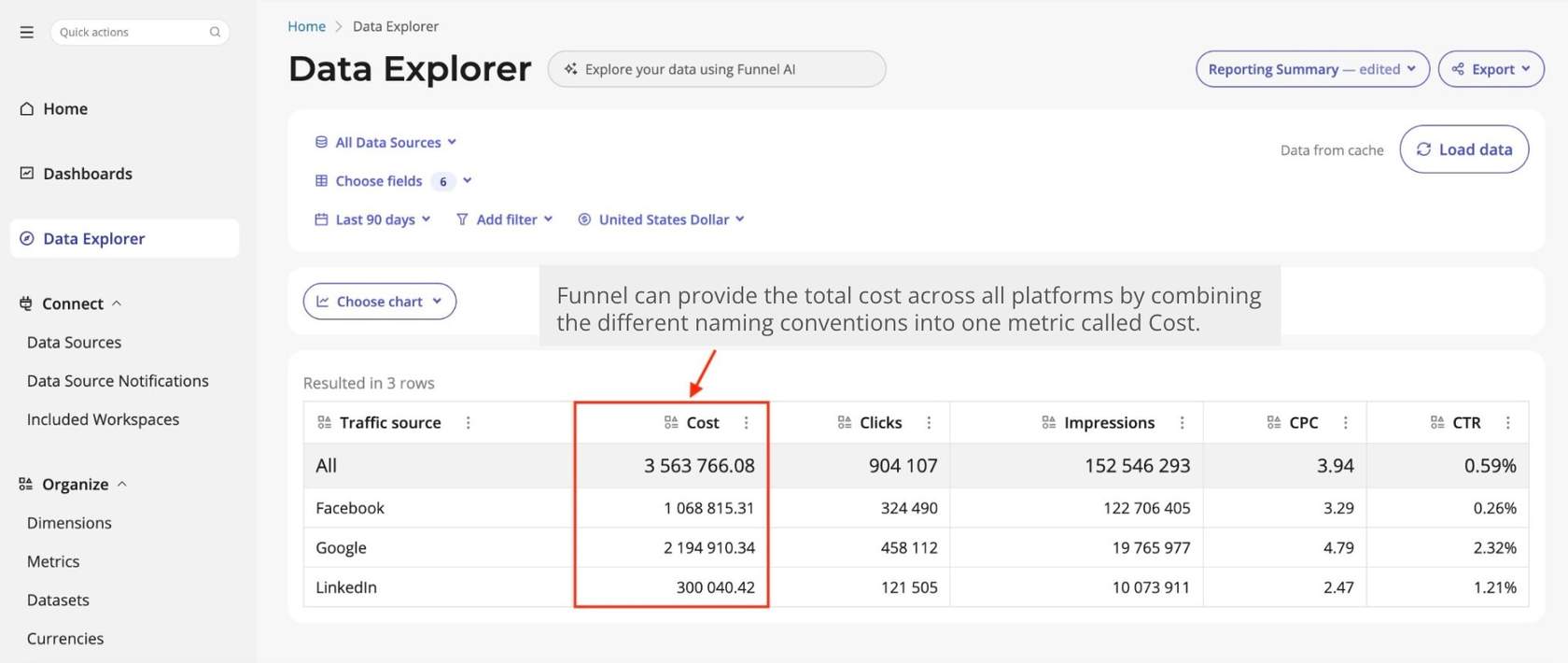This screenshot has width=1568, height=663.
Task: Click the Explore your data using Funnel AI field
Action: pyautogui.click(x=716, y=69)
